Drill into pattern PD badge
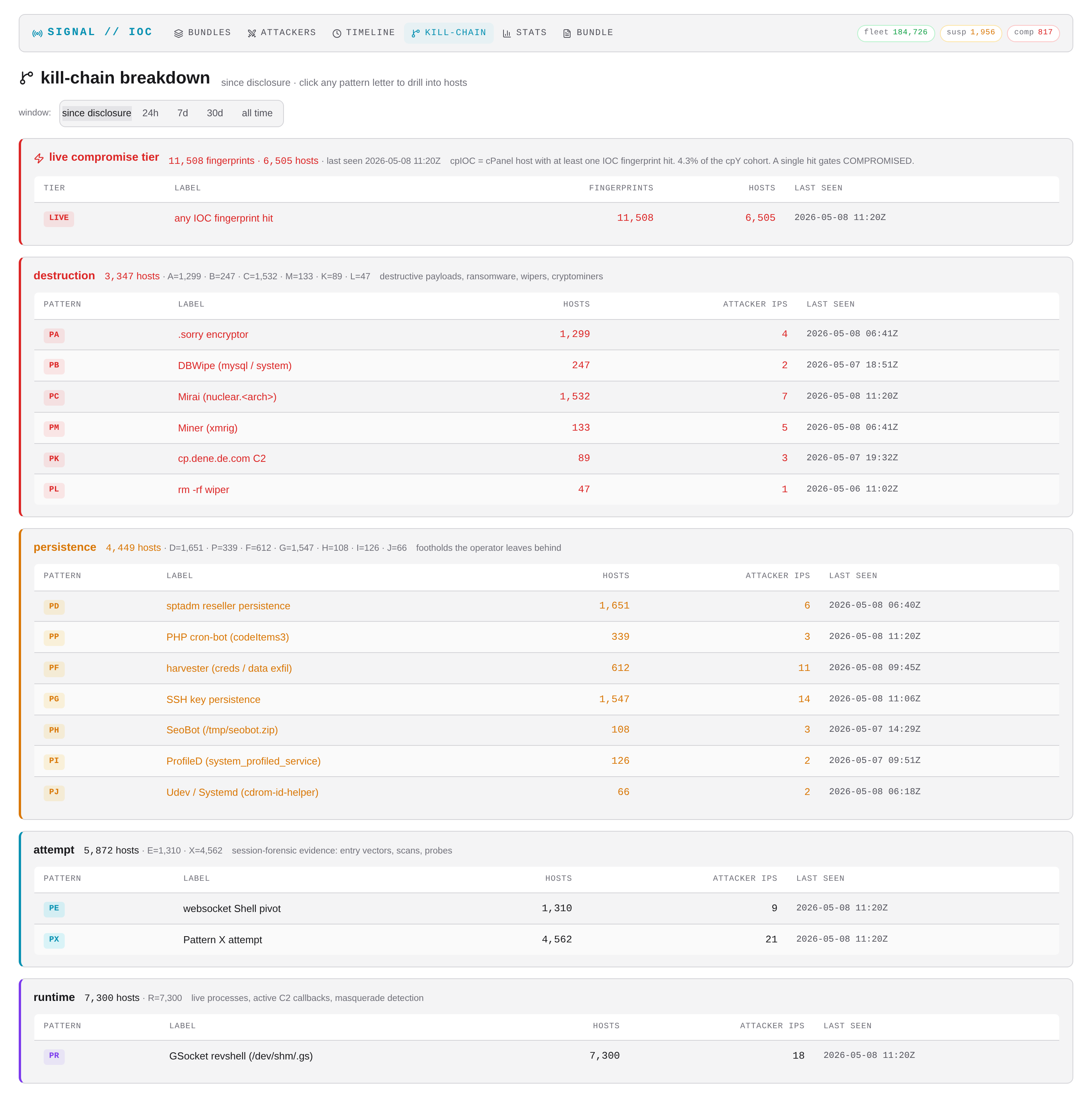The image size is (1092, 1100). click(54, 607)
